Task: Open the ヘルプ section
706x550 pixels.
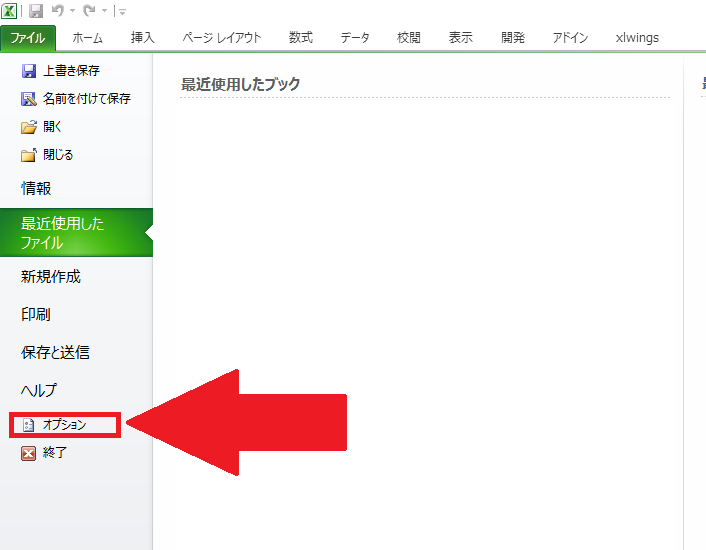Action: tap(39, 390)
